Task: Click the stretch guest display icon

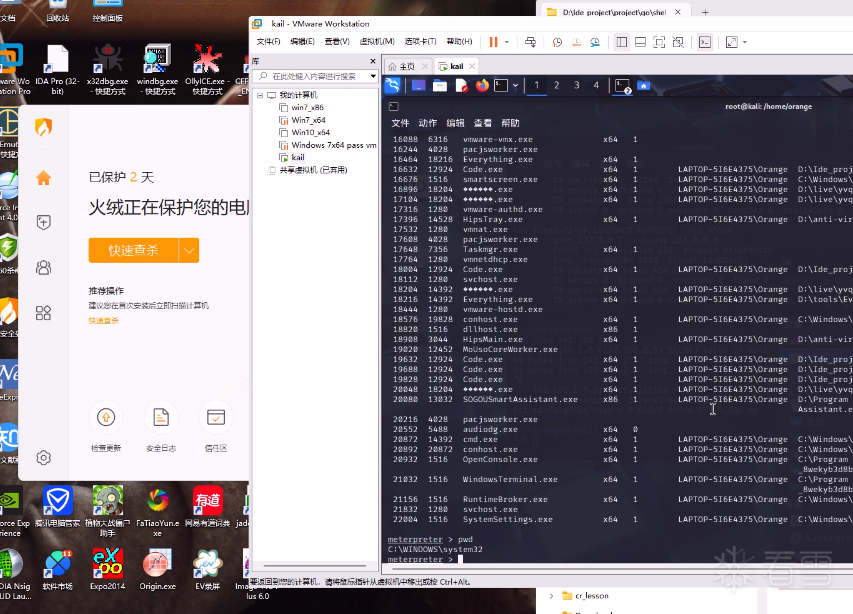Action: (732, 42)
